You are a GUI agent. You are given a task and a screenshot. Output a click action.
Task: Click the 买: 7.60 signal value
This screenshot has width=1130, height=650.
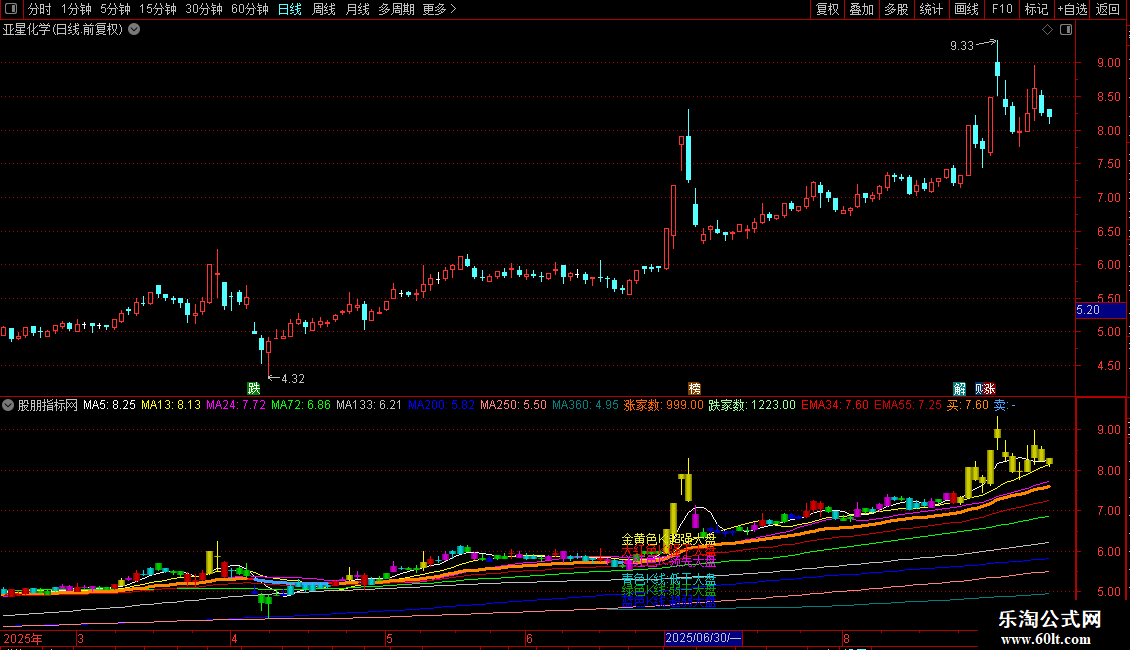[x=968, y=405]
